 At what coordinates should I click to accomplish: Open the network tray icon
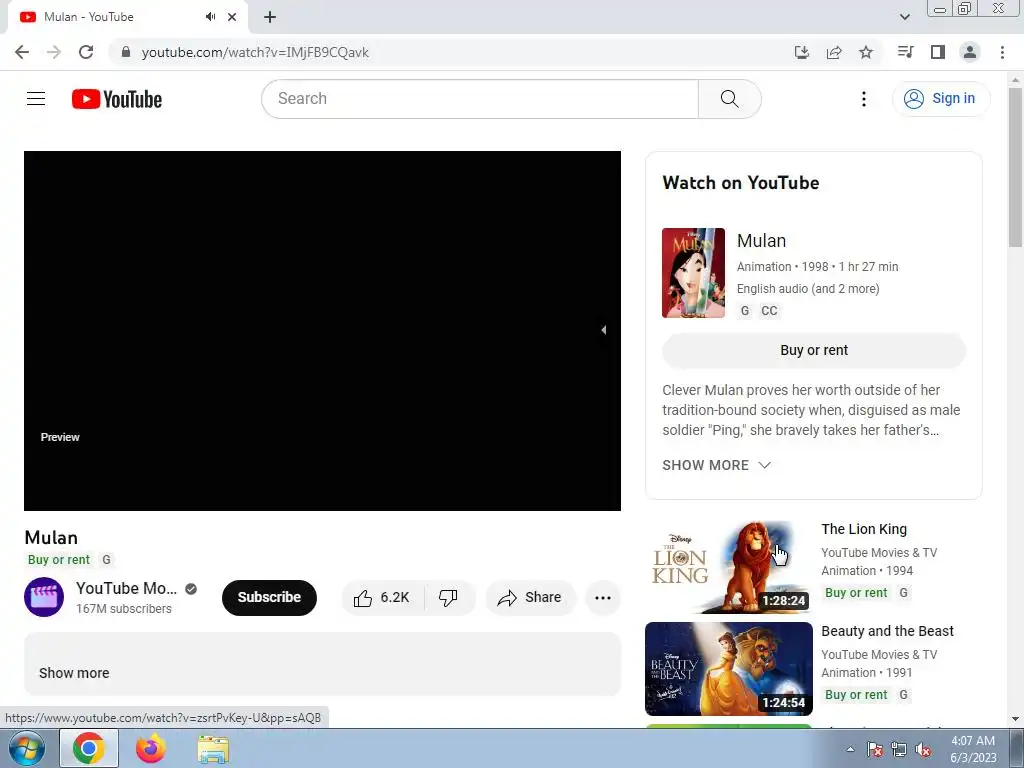899,749
